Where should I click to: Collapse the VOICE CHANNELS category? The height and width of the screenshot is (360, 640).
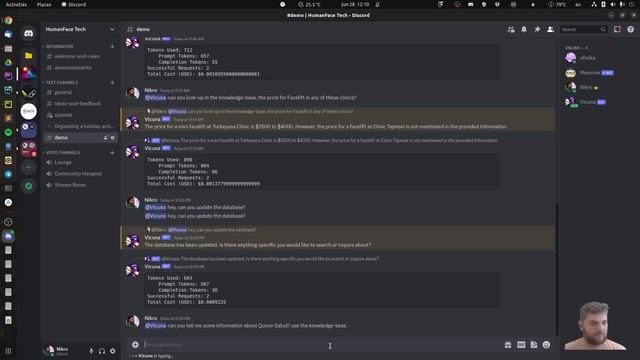pos(62,153)
